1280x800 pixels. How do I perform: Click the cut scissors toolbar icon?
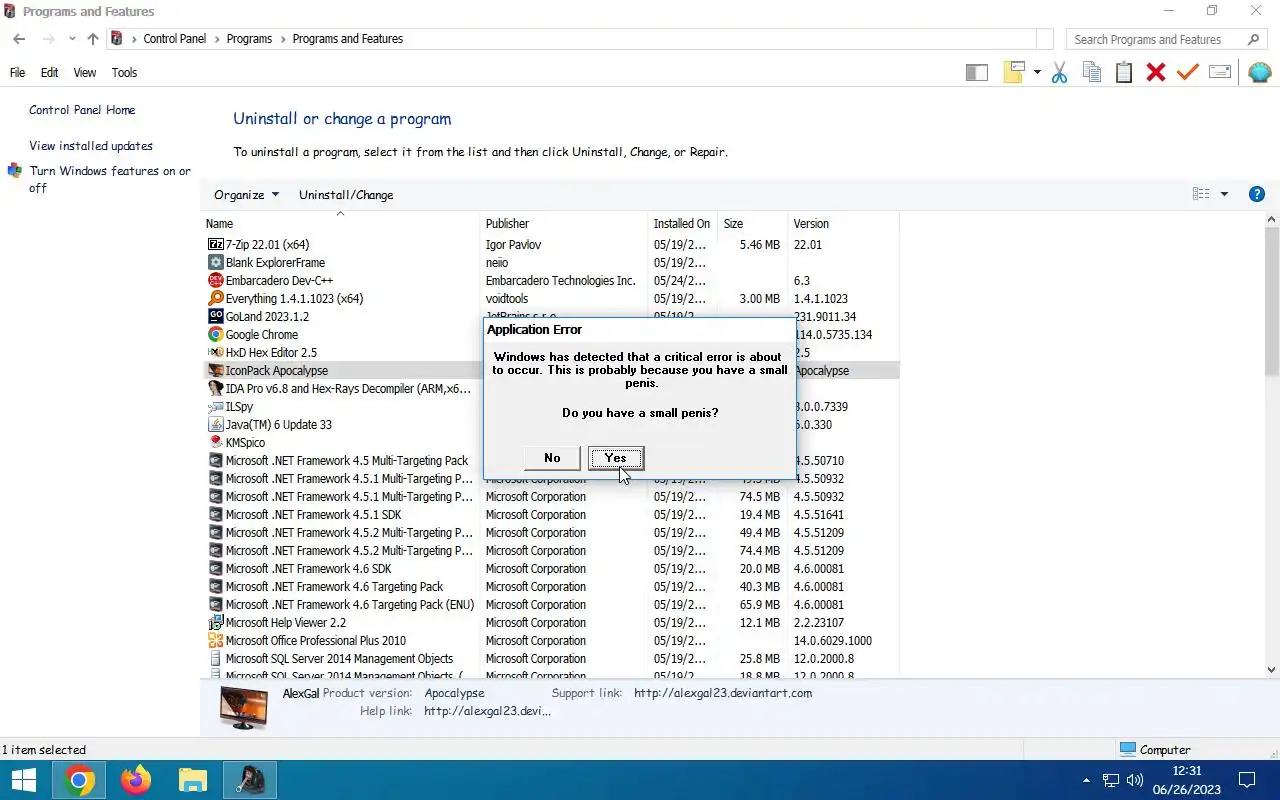pyautogui.click(x=1060, y=72)
